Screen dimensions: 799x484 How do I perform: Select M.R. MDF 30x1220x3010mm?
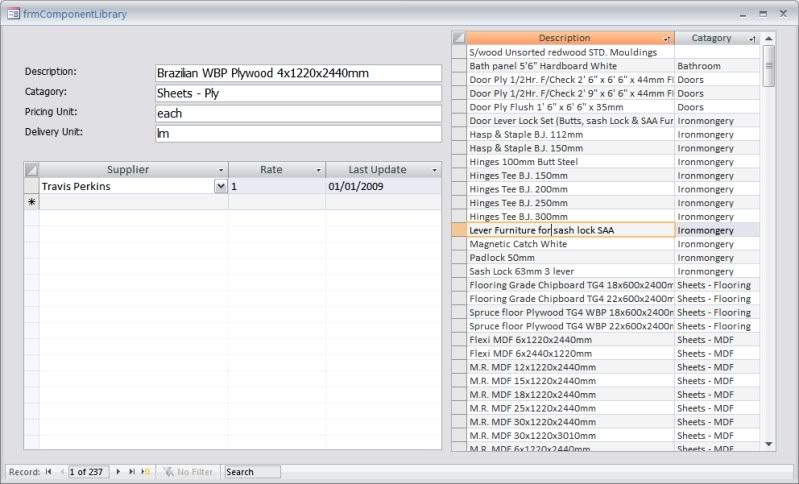tap(570, 436)
